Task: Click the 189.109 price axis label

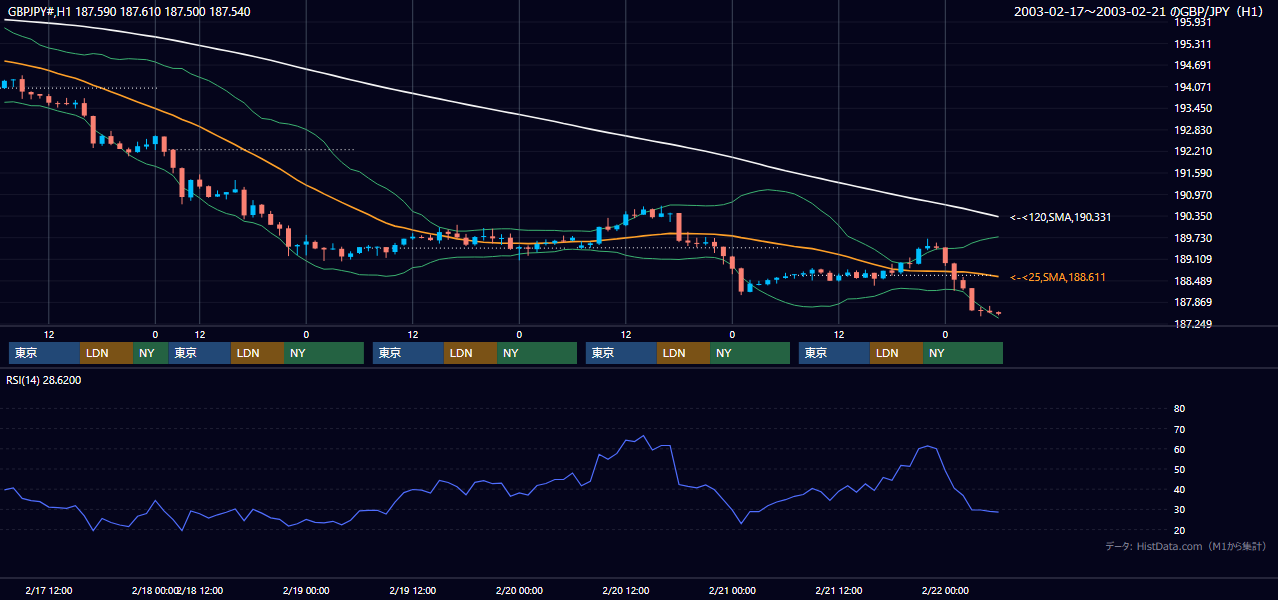Action: [1192, 259]
